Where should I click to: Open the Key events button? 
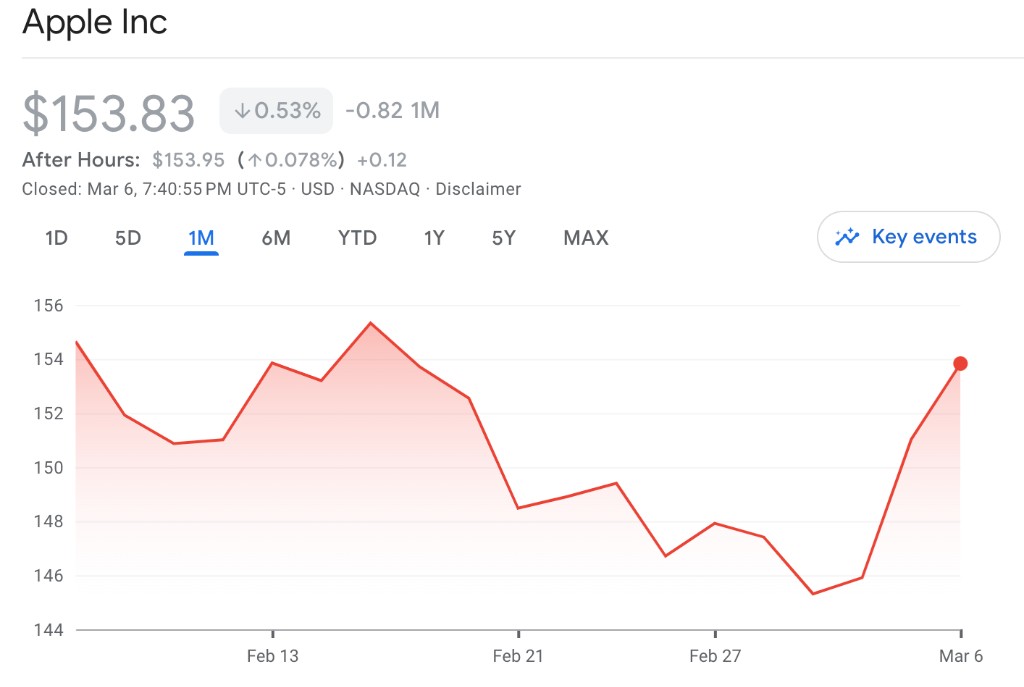(908, 237)
